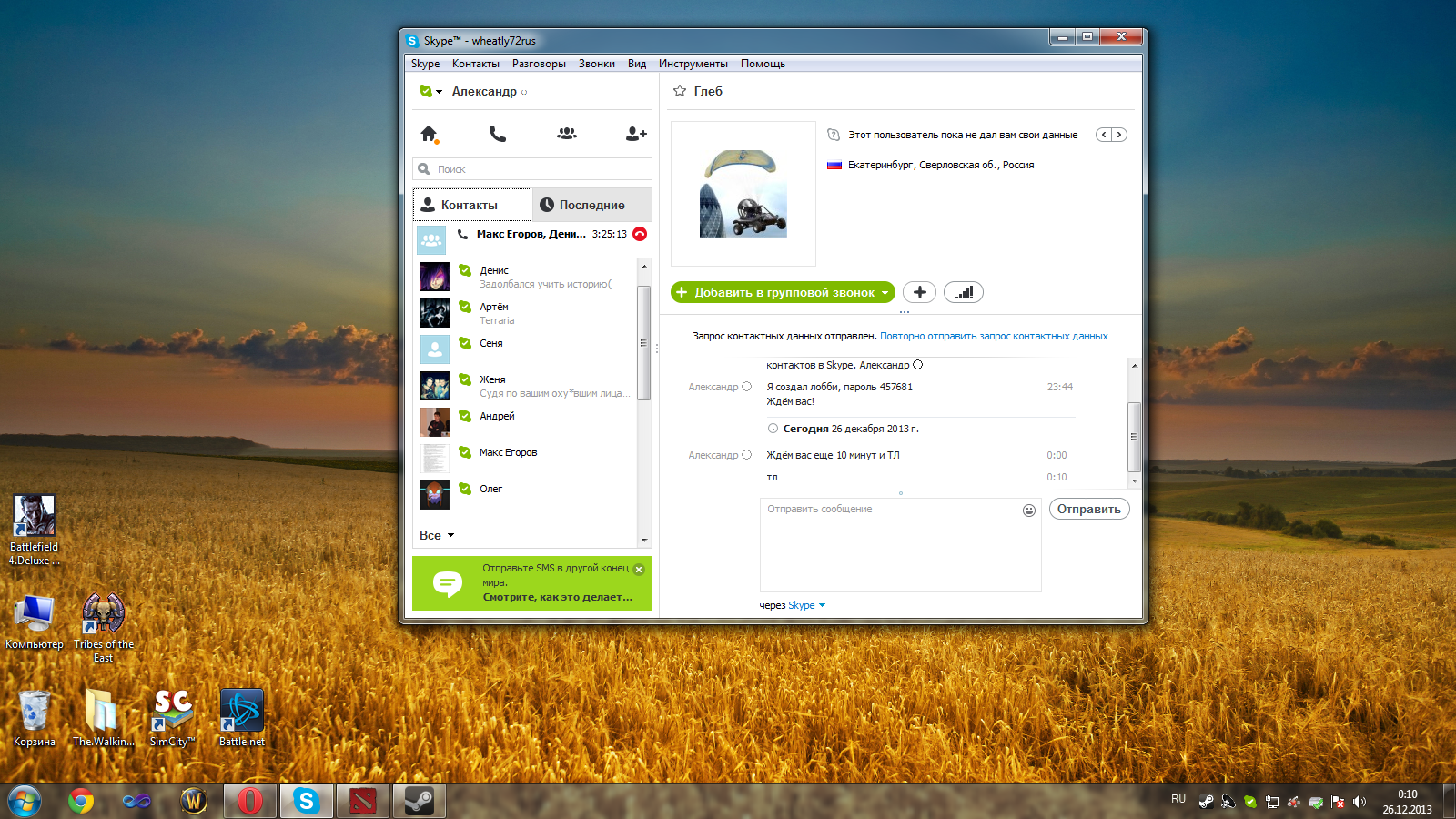
Task: Select contact Денис in list
Action: (526, 277)
